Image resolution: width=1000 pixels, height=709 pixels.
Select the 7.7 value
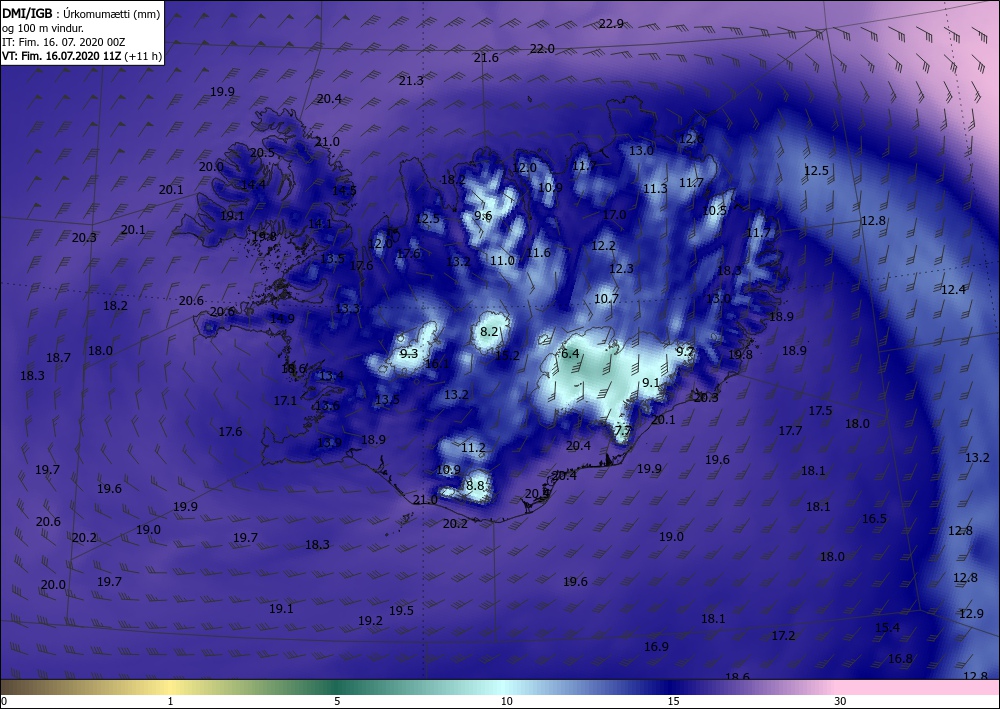pos(622,430)
